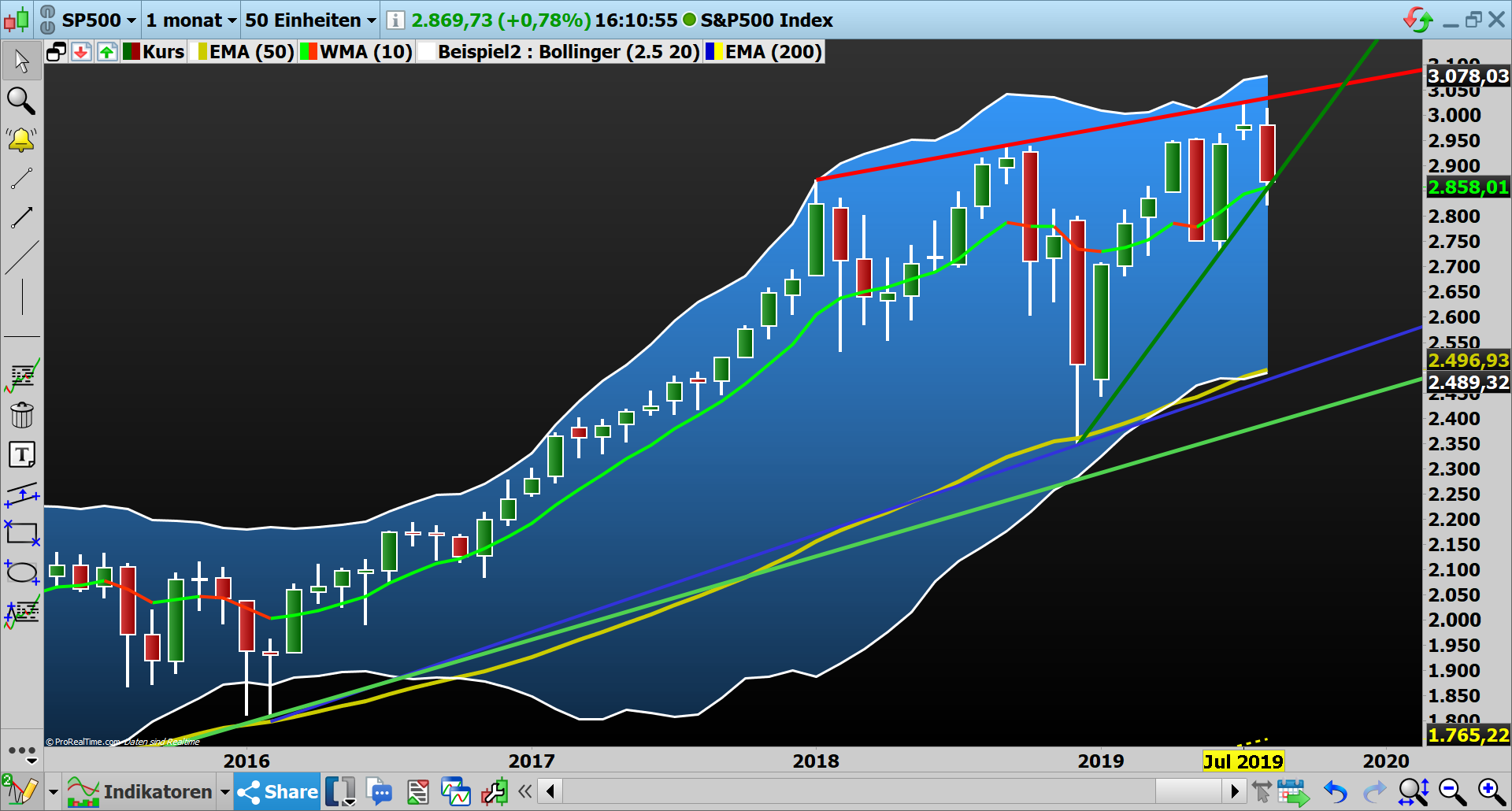Open the price alert bell tool
1512x811 pixels.
coord(21,139)
